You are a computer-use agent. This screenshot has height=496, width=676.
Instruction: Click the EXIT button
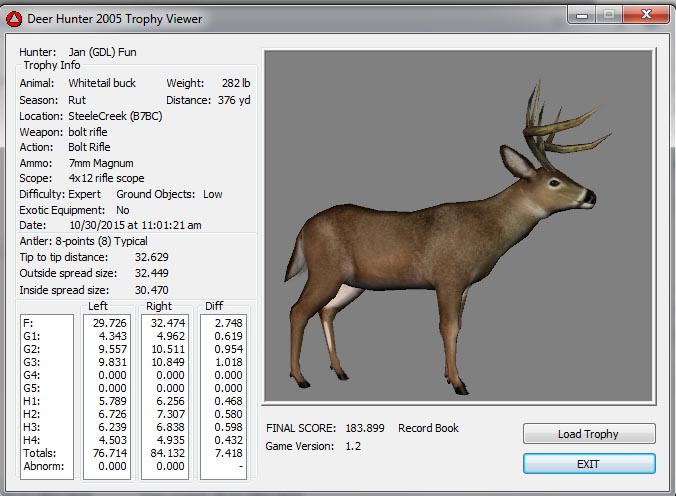tap(589, 464)
